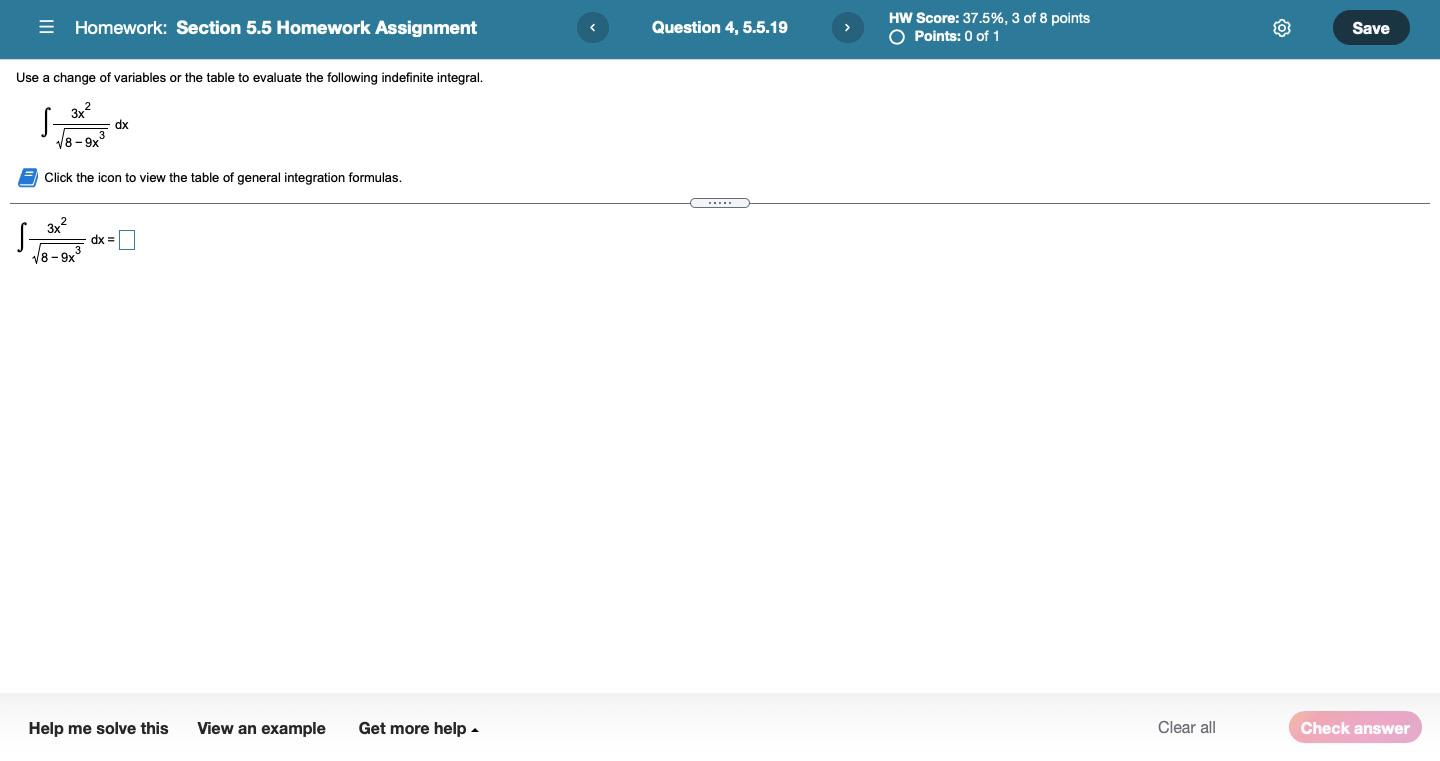Select the Points radio indicator
Viewport: 1440px width, 761px height.
click(x=897, y=36)
